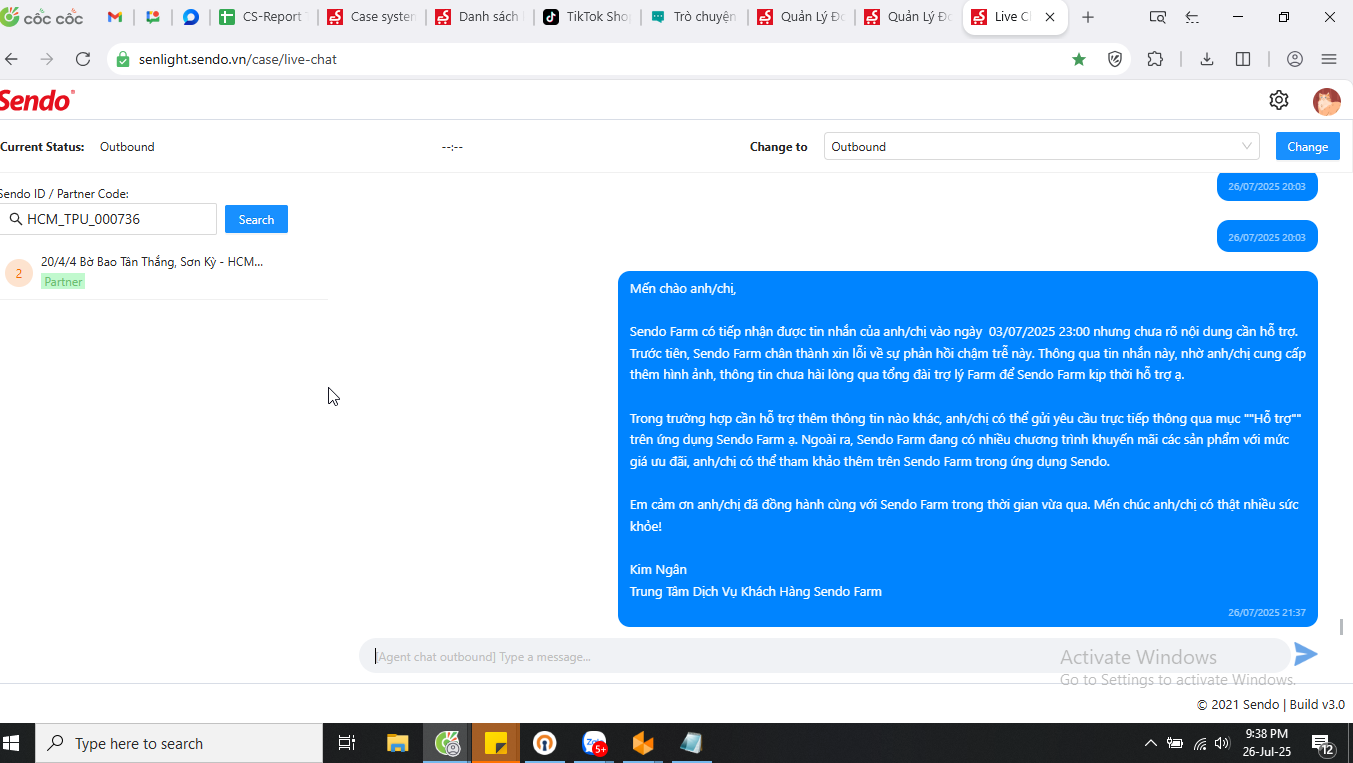Viewport: 1353px width, 763px height.
Task: Click the Kim Ngân signature line
Action: [x=658, y=570]
